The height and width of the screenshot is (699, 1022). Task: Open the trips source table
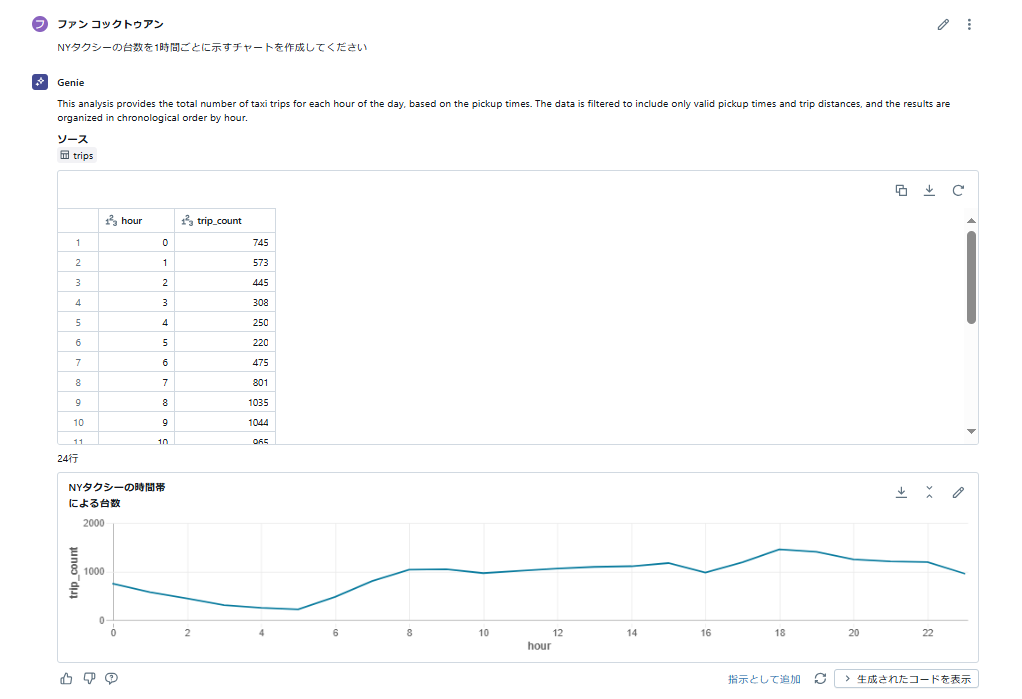[x=77, y=156]
